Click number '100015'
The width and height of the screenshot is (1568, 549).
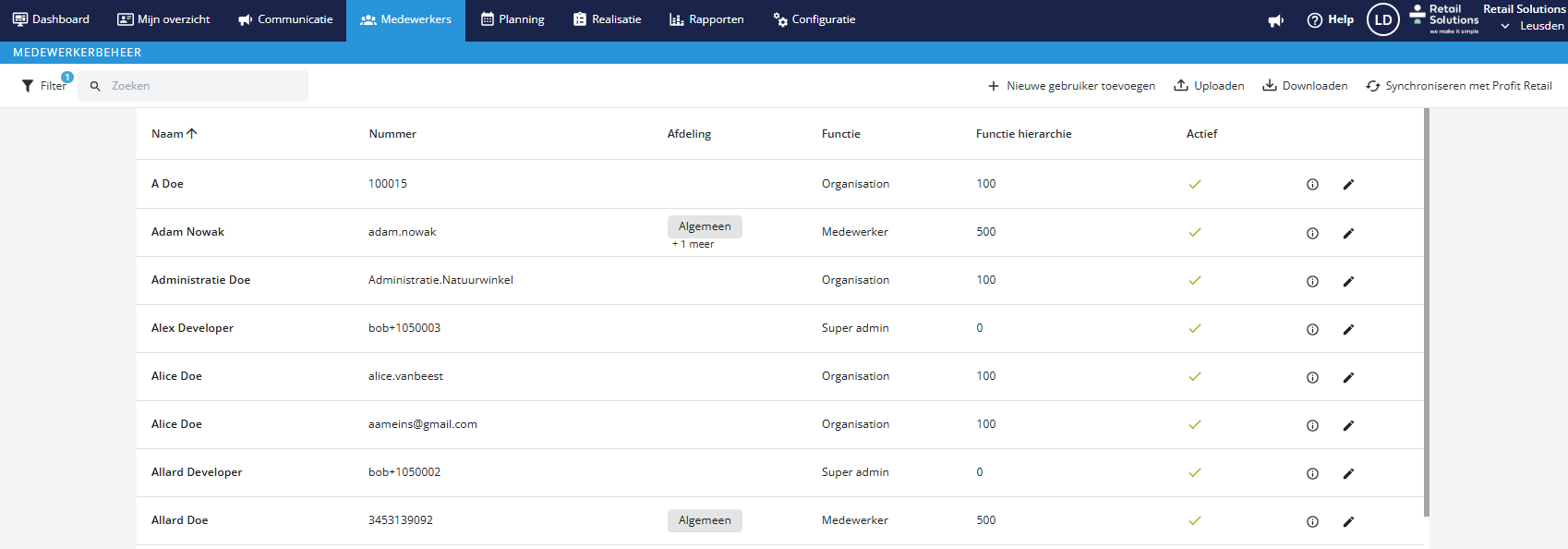[388, 184]
